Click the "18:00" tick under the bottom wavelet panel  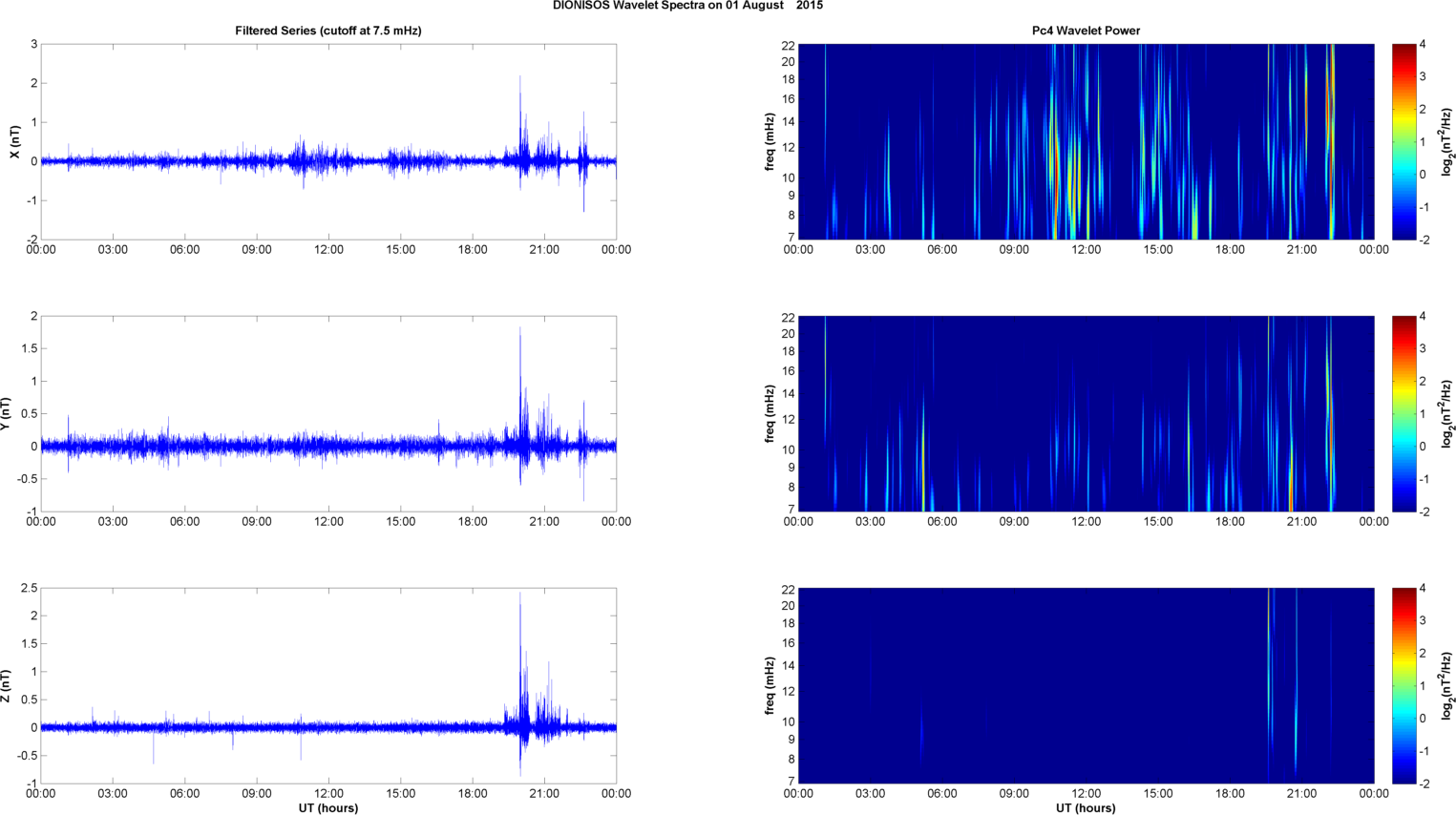pyautogui.click(x=1230, y=794)
